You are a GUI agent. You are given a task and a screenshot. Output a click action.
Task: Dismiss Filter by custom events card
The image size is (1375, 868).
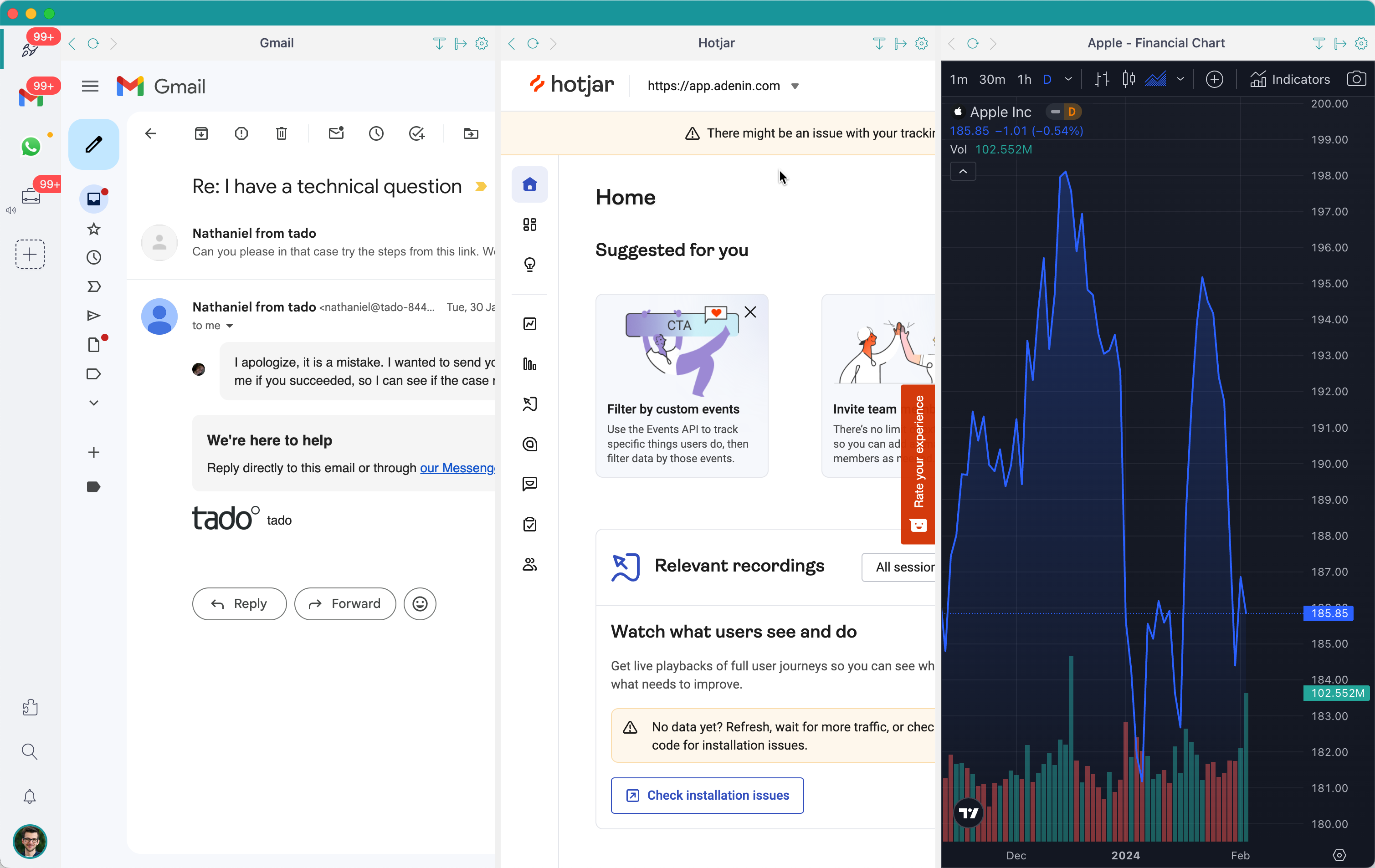pyautogui.click(x=750, y=311)
